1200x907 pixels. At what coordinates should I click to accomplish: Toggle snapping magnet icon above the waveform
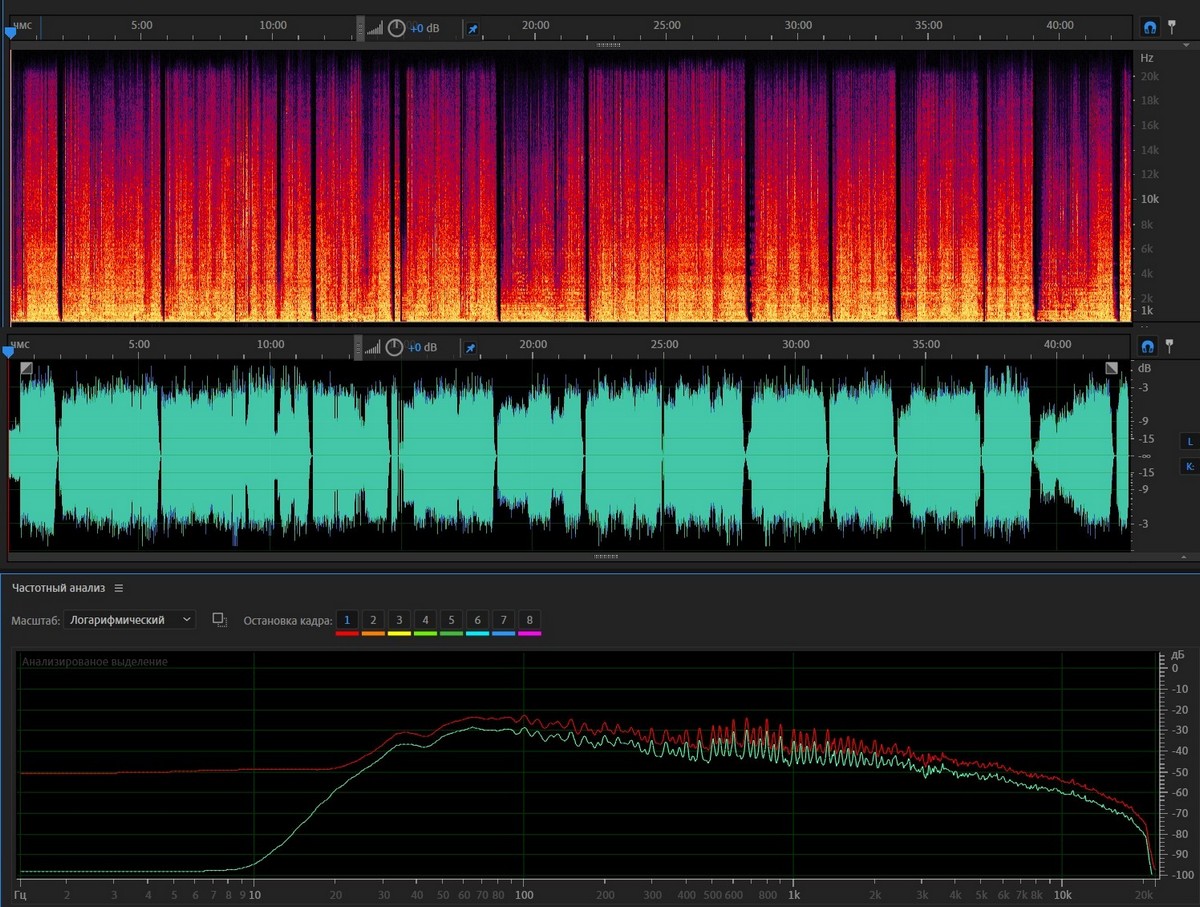[1148, 346]
